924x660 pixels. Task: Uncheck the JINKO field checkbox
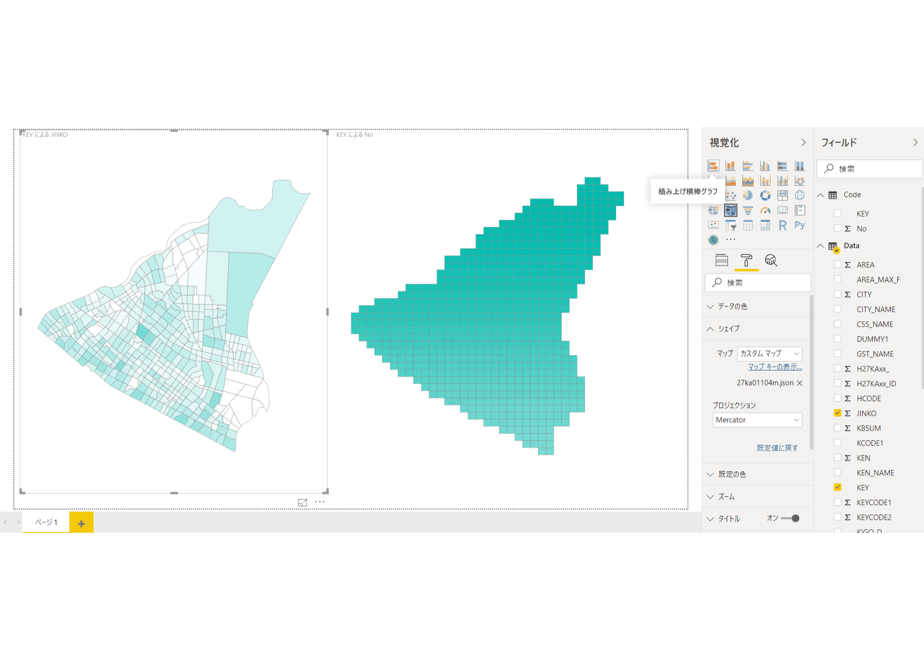click(x=837, y=413)
